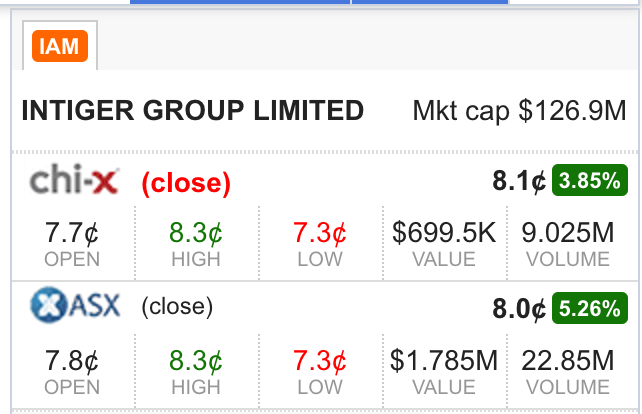The image size is (642, 414).
Task: Click the ASX last price 8.0¢
Action: point(519,308)
